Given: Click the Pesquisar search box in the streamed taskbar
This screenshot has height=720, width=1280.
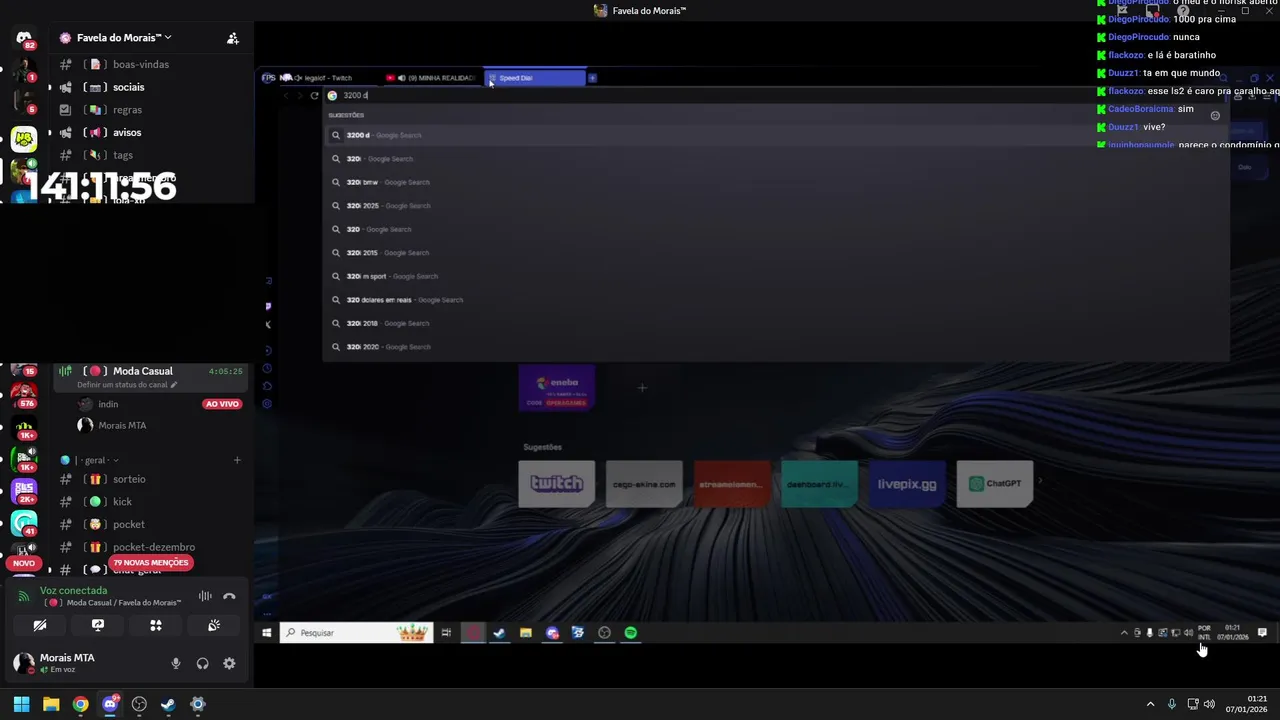Looking at the screenshot, I should (x=356, y=633).
